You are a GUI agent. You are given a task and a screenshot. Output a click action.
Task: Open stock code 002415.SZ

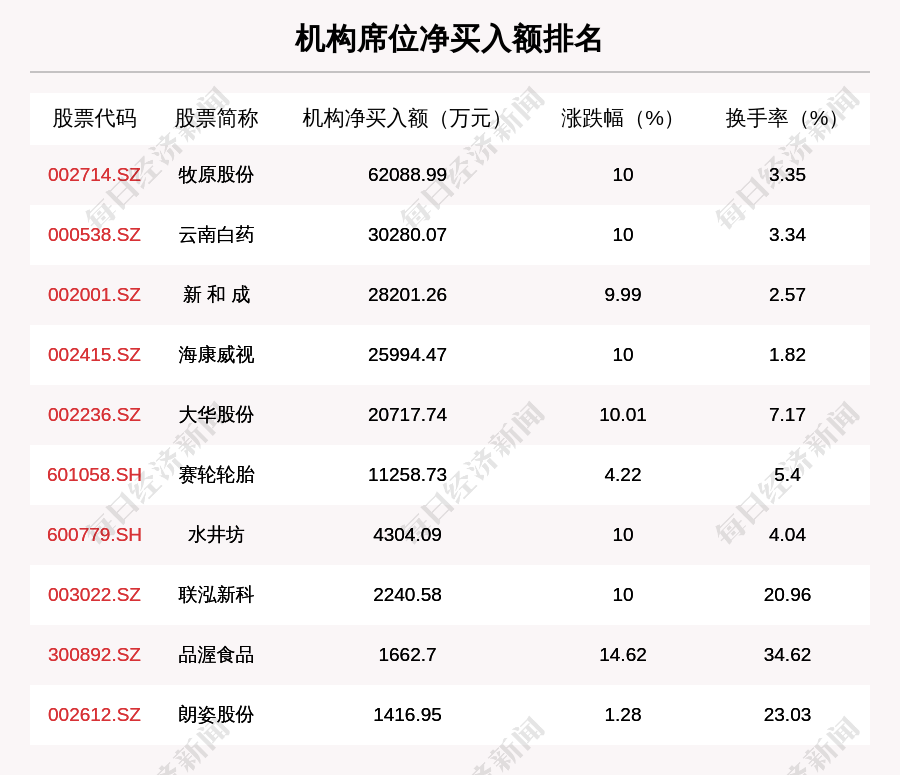click(x=95, y=355)
